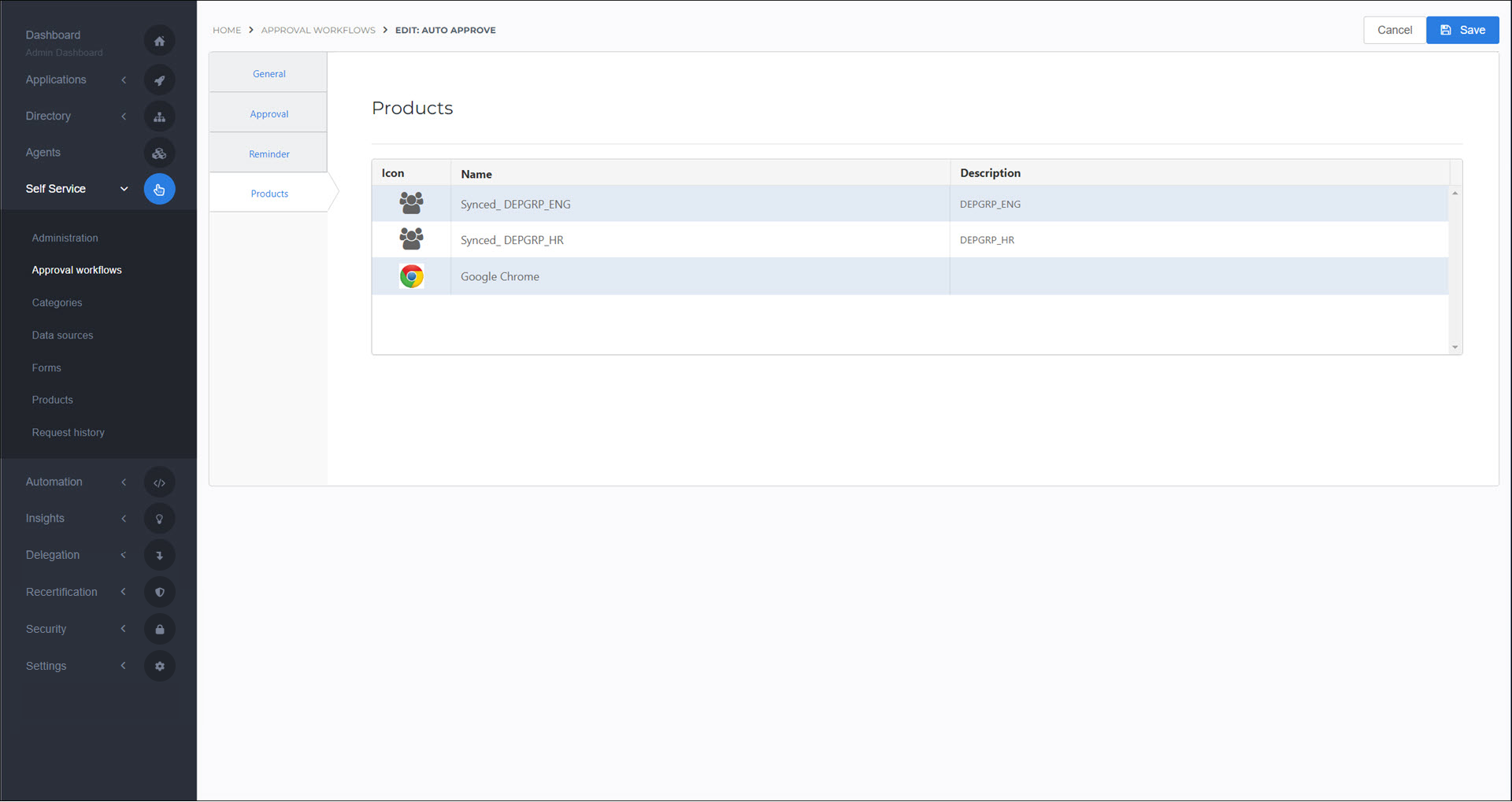Expand the Settings menu section
Image resolution: width=1512 pixels, height=802 pixels.
click(x=124, y=666)
